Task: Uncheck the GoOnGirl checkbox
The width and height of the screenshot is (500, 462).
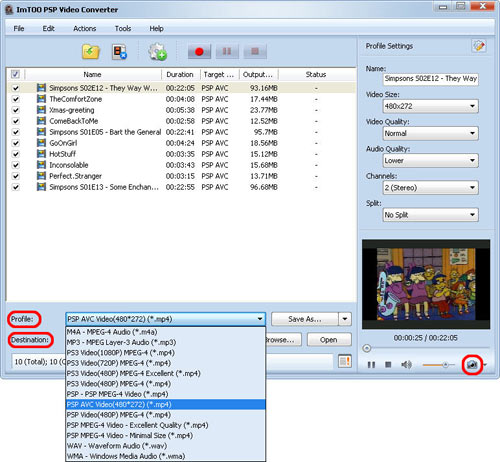Action: (x=15, y=143)
